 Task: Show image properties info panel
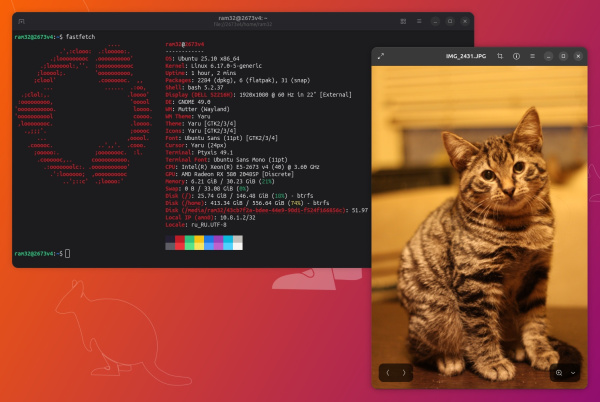[514, 56]
